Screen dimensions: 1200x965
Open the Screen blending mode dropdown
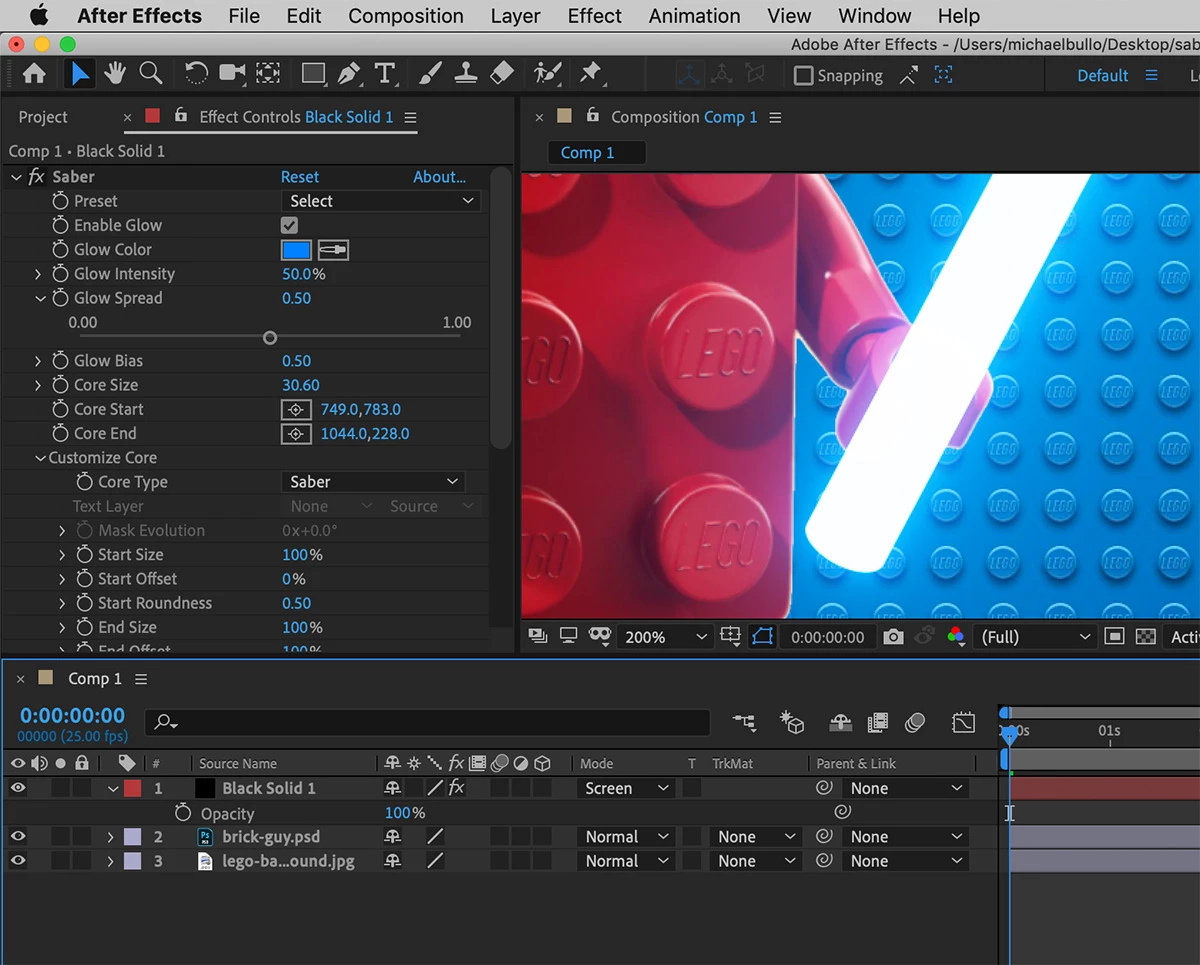628,788
